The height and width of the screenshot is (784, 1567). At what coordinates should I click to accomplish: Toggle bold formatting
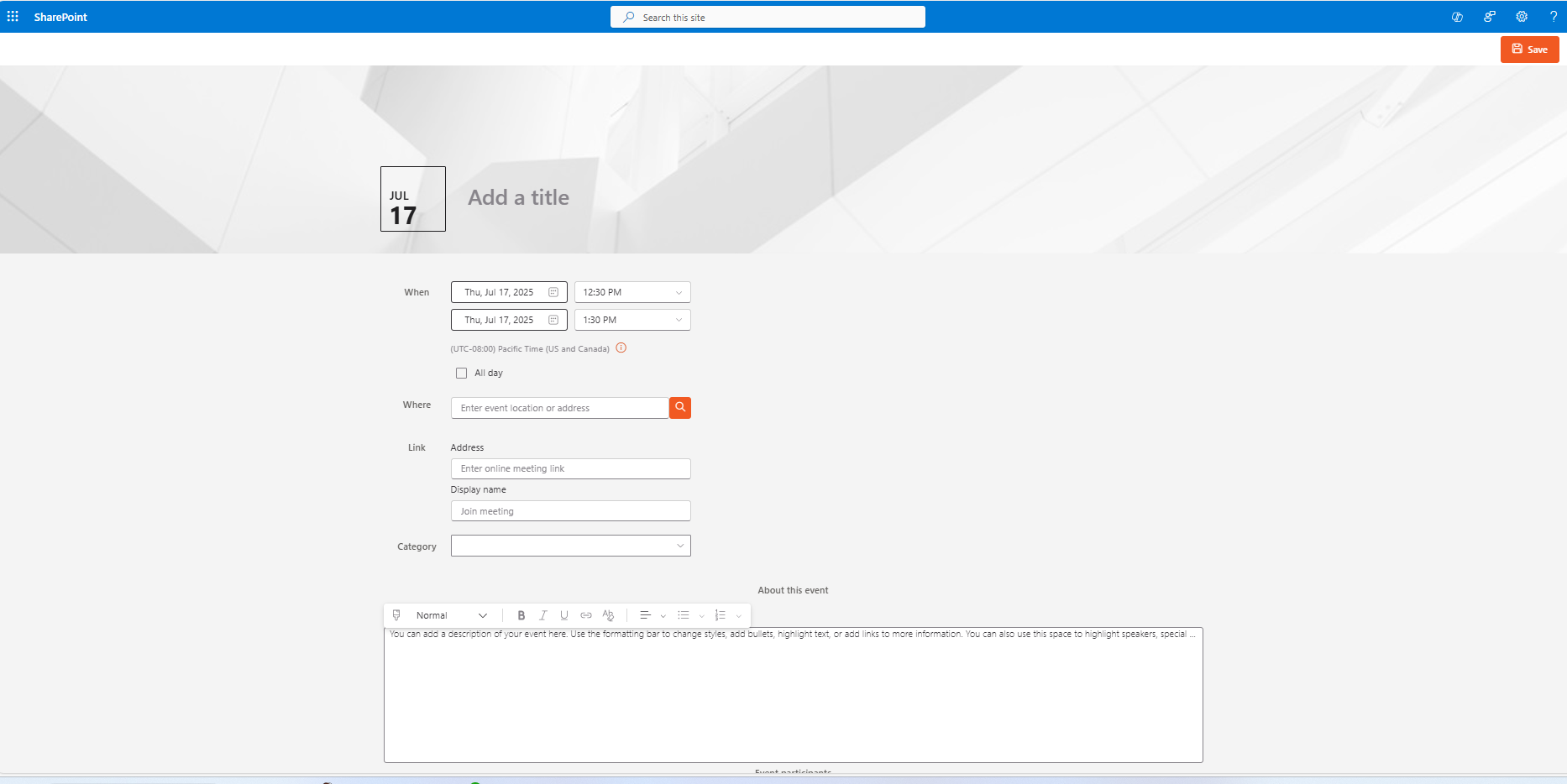[x=521, y=615]
